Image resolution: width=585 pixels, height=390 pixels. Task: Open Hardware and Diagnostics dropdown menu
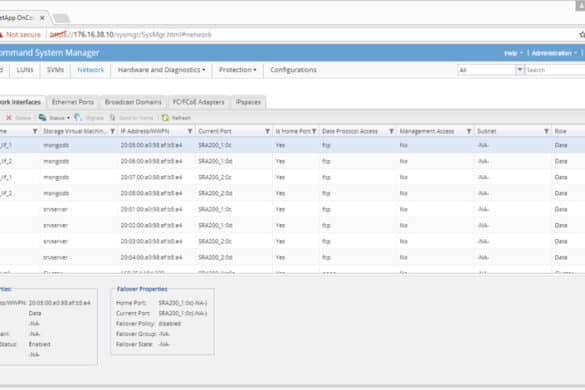[161, 70]
